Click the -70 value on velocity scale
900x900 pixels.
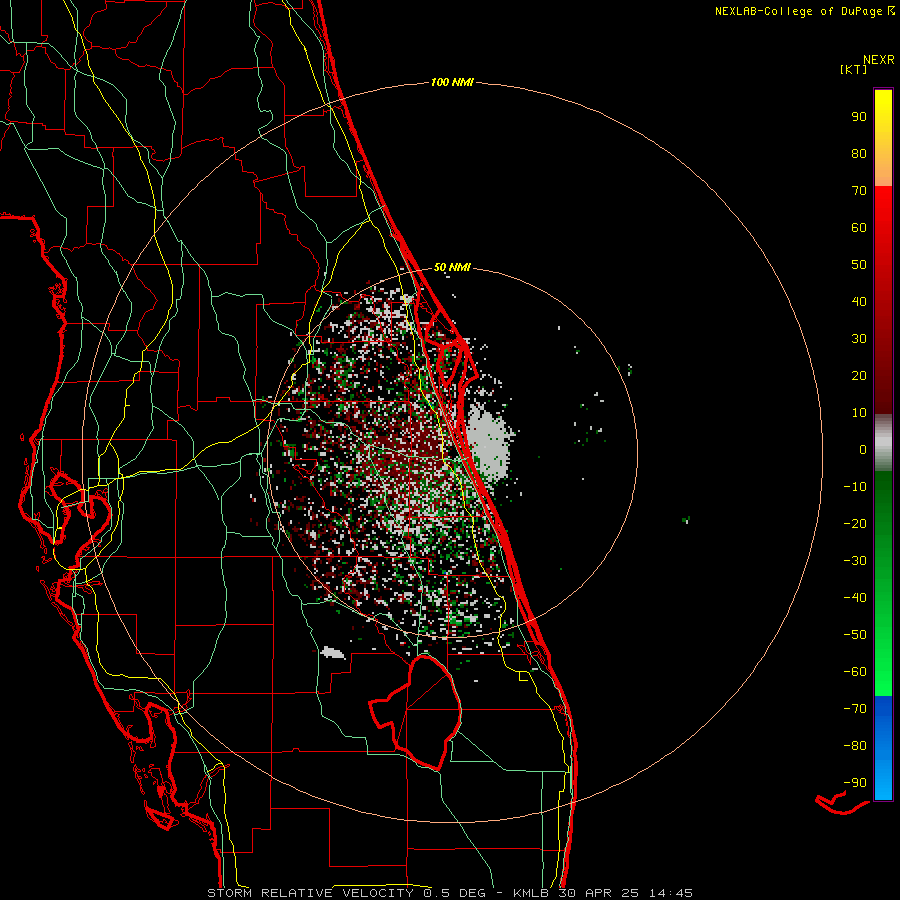tap(855, 709)
